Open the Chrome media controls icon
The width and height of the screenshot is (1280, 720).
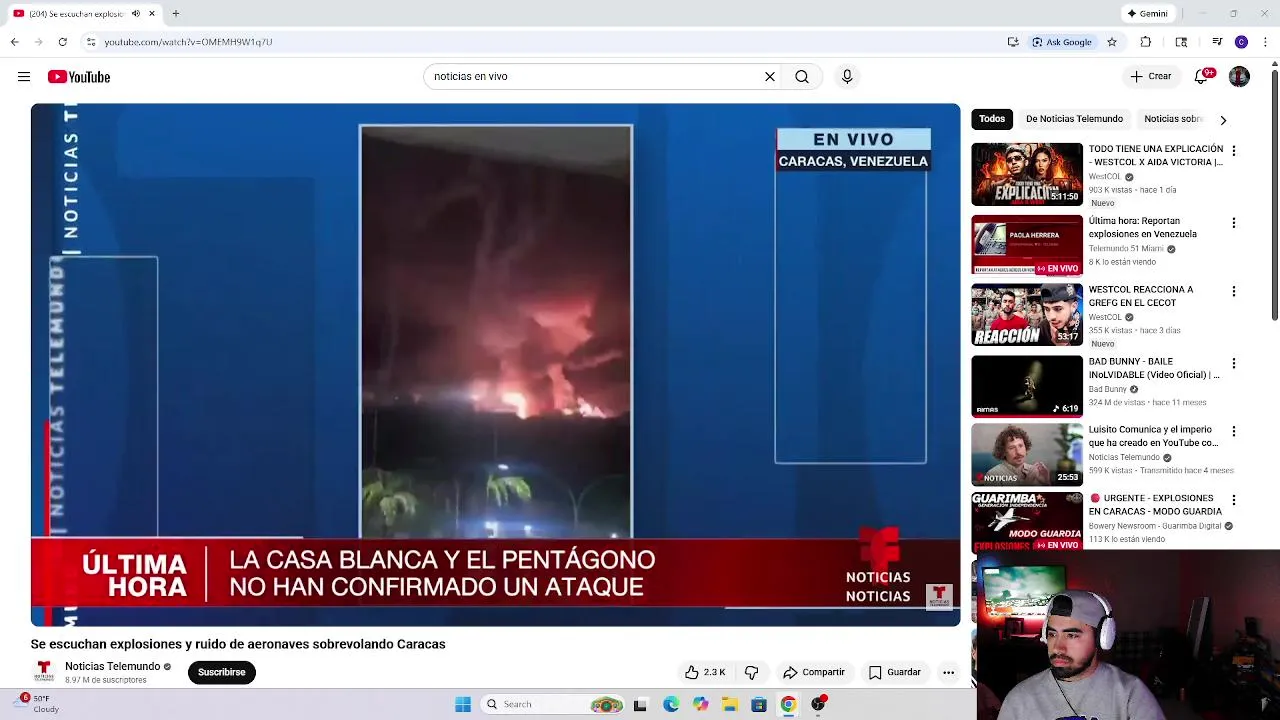pyautogui.click(x=1217, y=42)
